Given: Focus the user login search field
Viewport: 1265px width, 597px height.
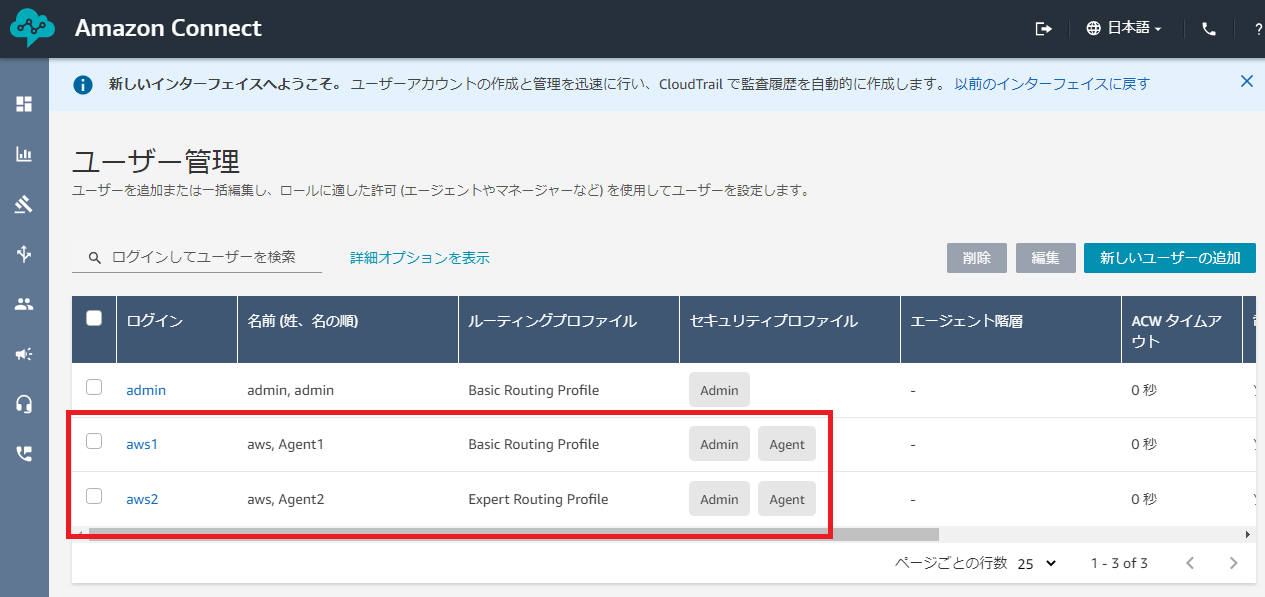Looking at the screenshot, I should tap(197, 257).
